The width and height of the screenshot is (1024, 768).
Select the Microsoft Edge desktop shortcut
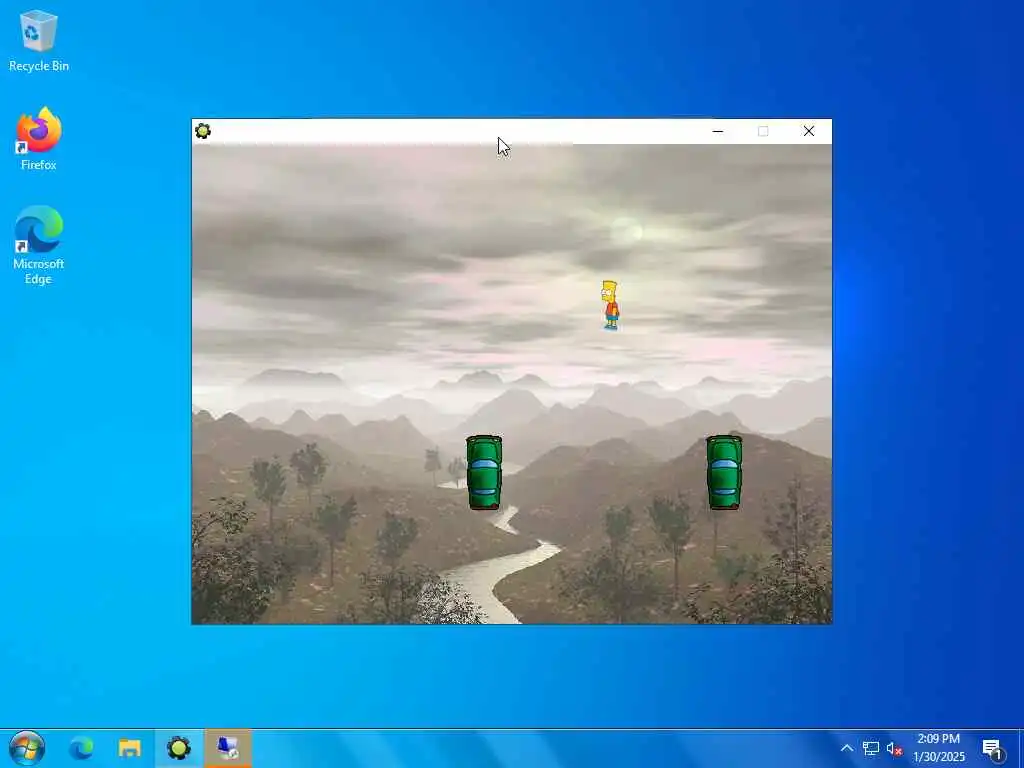coord(39,246)
